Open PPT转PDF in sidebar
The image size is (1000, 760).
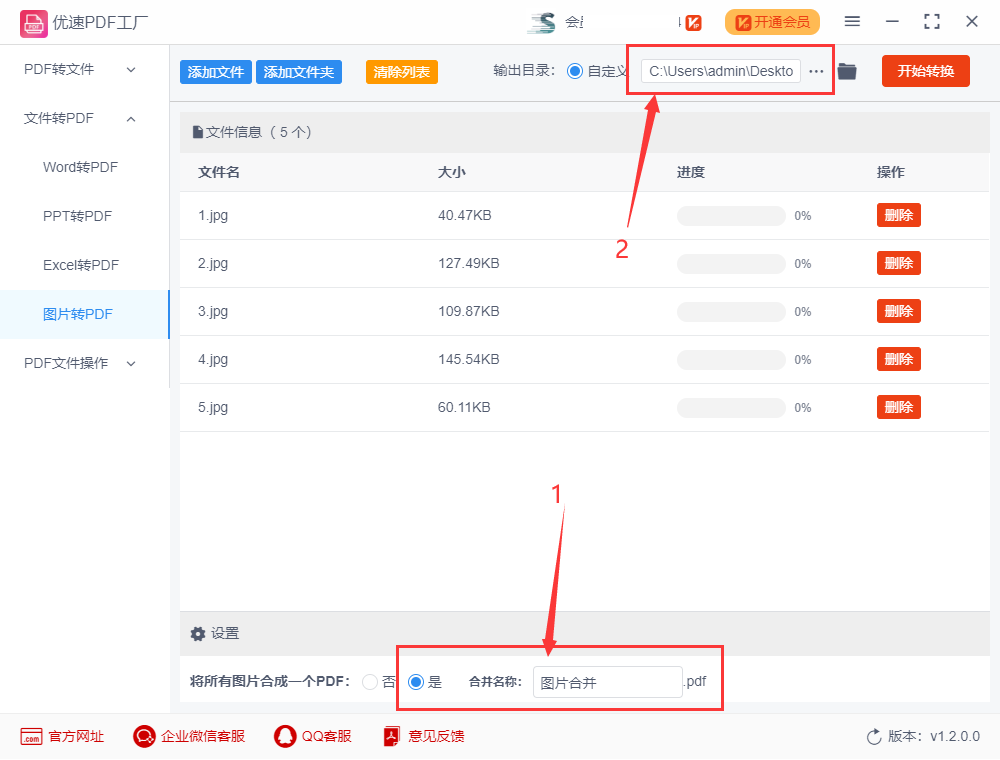[77, 216]
